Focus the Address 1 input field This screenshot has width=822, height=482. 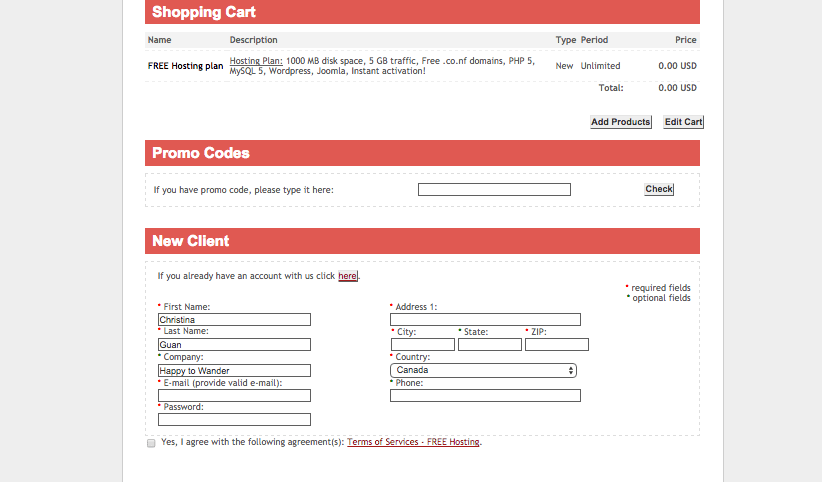coord(485,319)
